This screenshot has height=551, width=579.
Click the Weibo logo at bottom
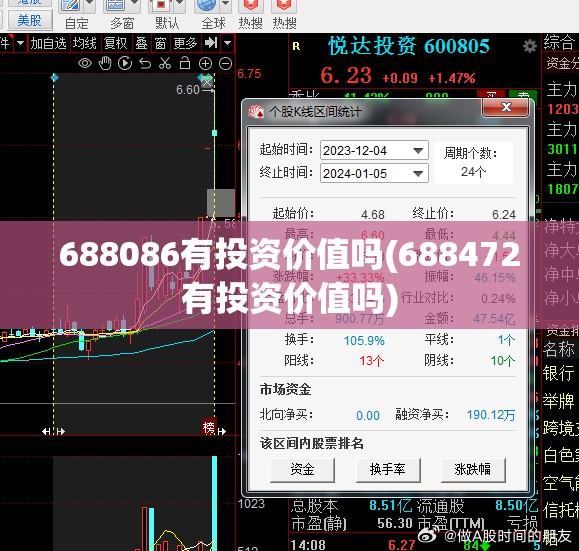click(x=428, y=535)
